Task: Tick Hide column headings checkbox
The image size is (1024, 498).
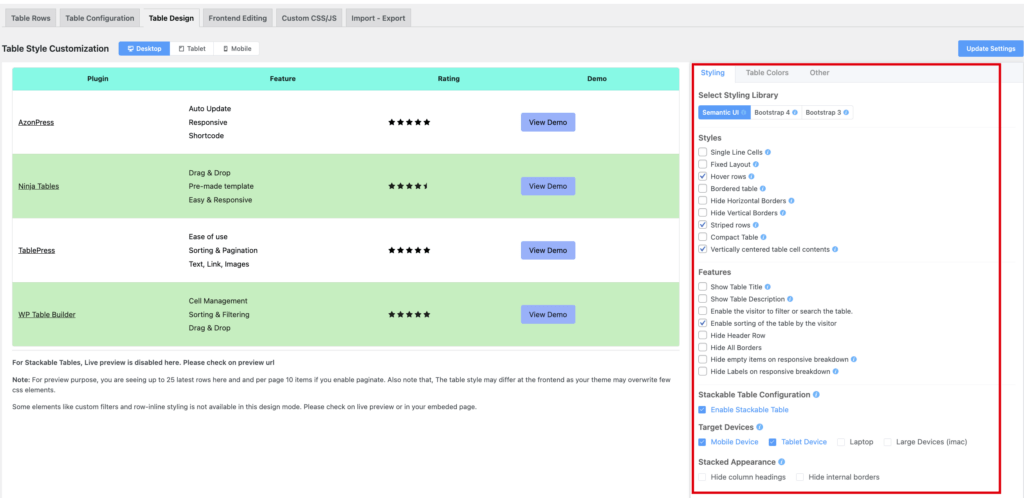Action: [x=703, y=477]
